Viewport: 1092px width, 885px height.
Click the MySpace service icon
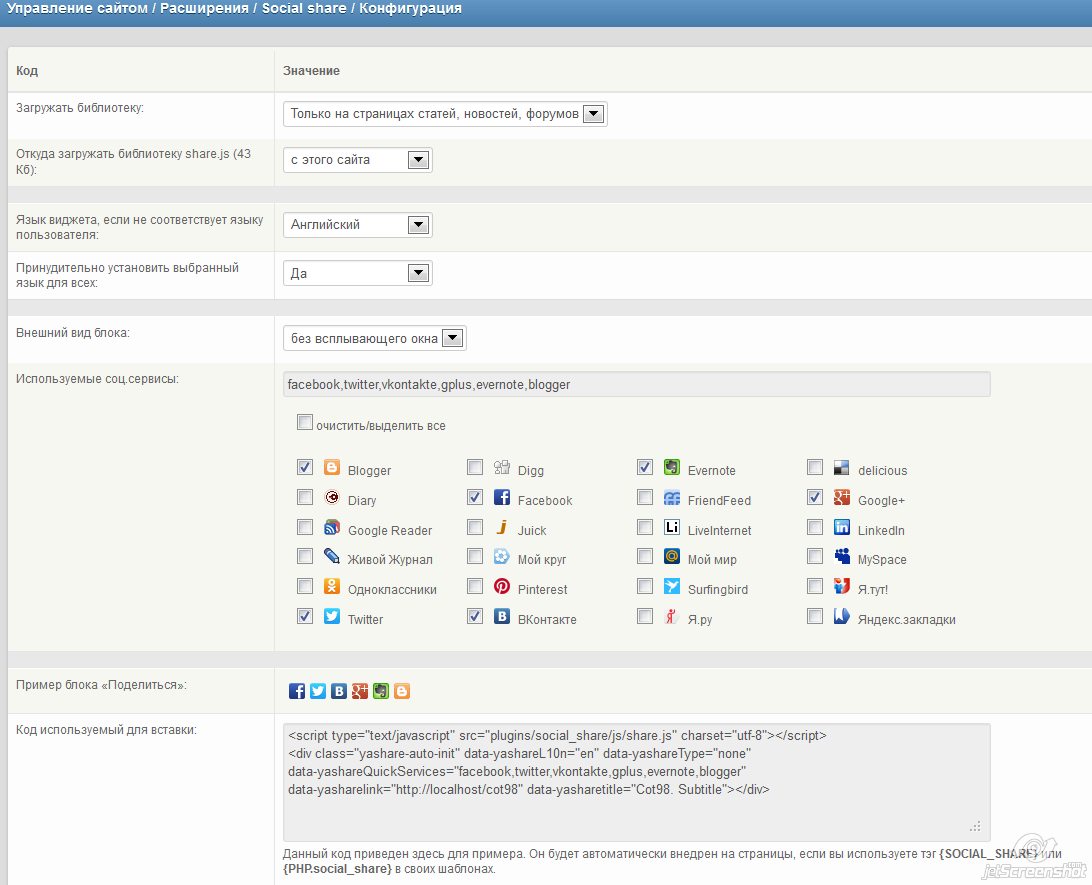point(842,556)
